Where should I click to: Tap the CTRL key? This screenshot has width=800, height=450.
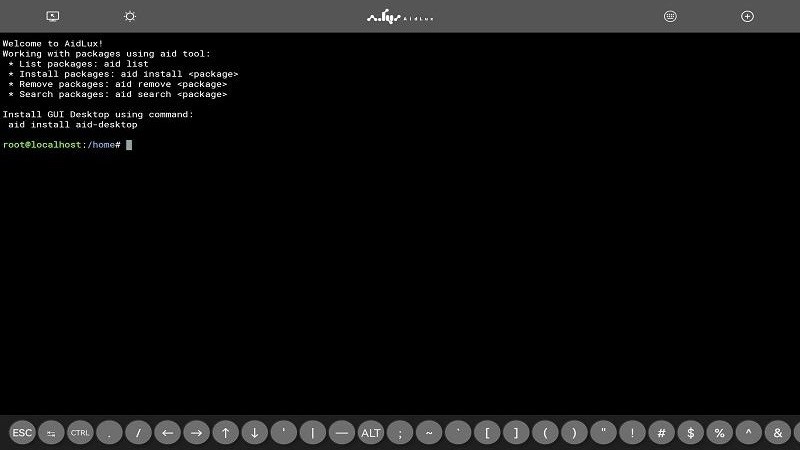(x=80, y=433)
